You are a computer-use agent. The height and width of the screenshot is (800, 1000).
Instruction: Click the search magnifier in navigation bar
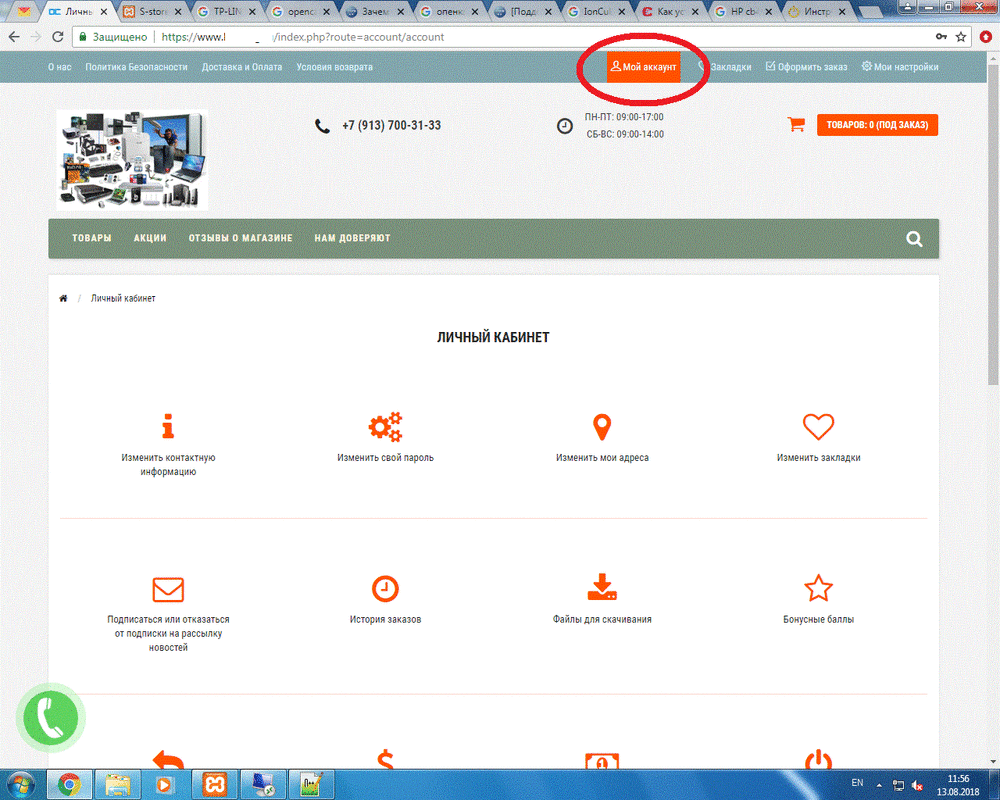click(914, 239)
